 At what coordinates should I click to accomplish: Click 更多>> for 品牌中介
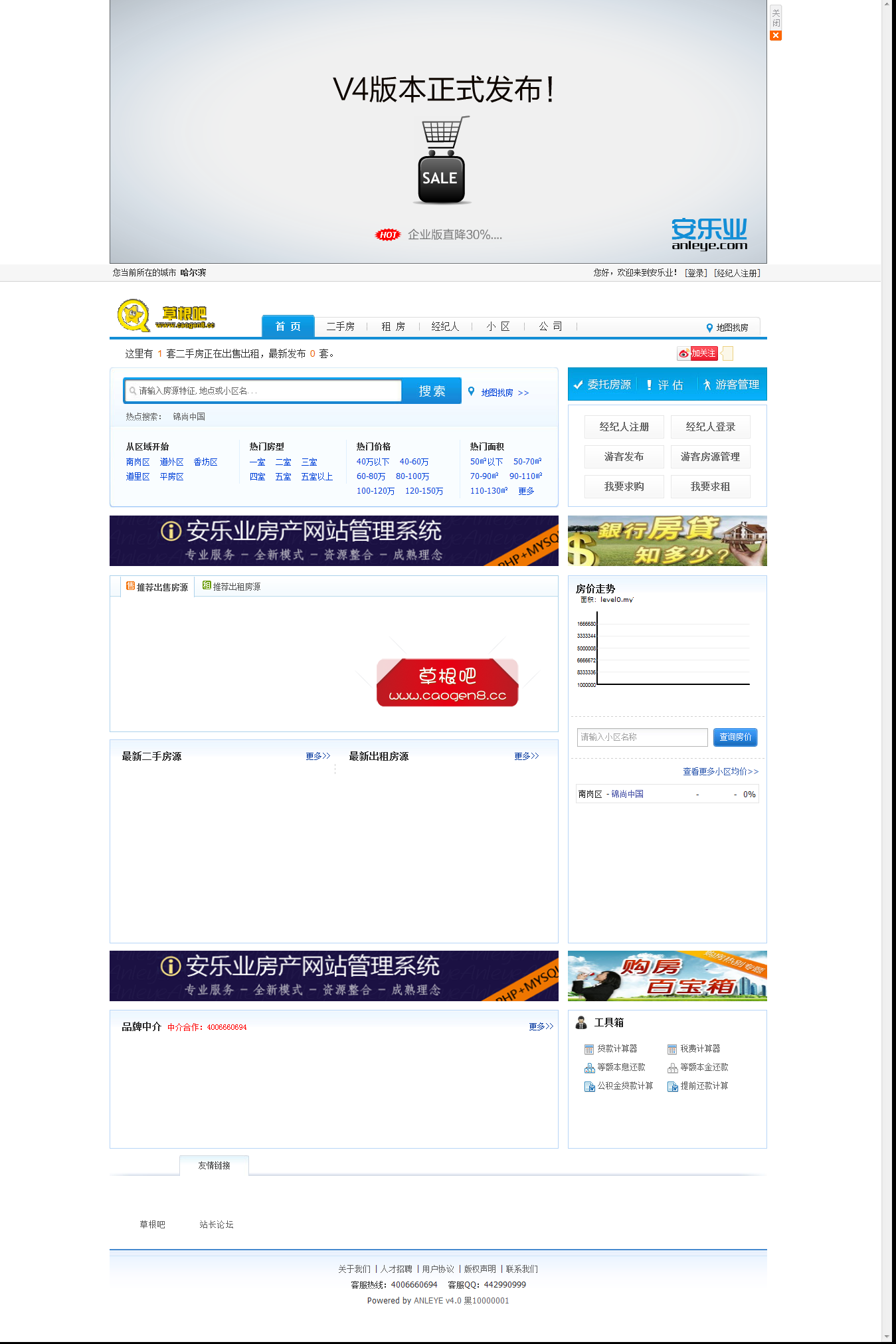541,1026
